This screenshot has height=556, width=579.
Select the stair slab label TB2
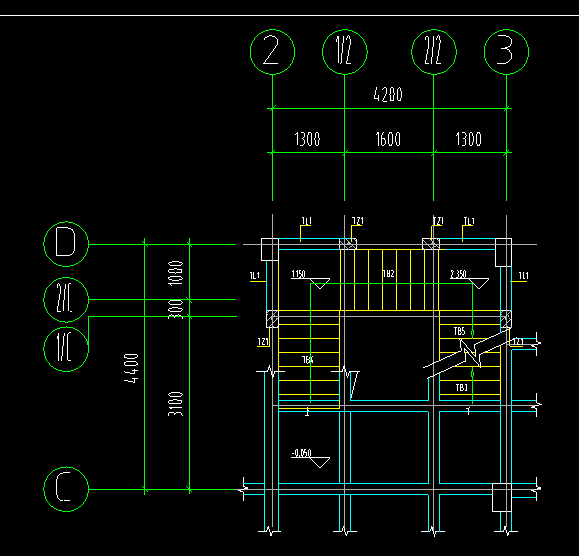pos(388,274)
